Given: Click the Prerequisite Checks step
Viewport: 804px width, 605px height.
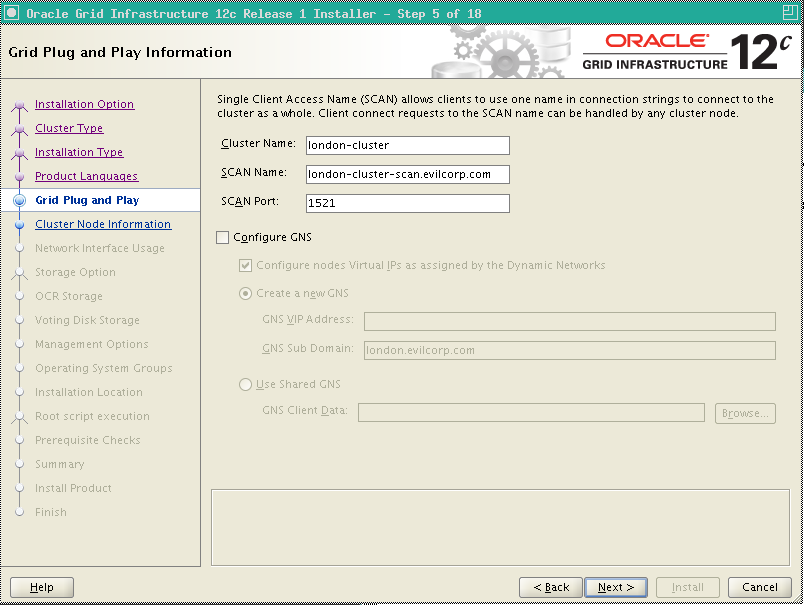Looking at the screenshot, I should coord(88,440).
